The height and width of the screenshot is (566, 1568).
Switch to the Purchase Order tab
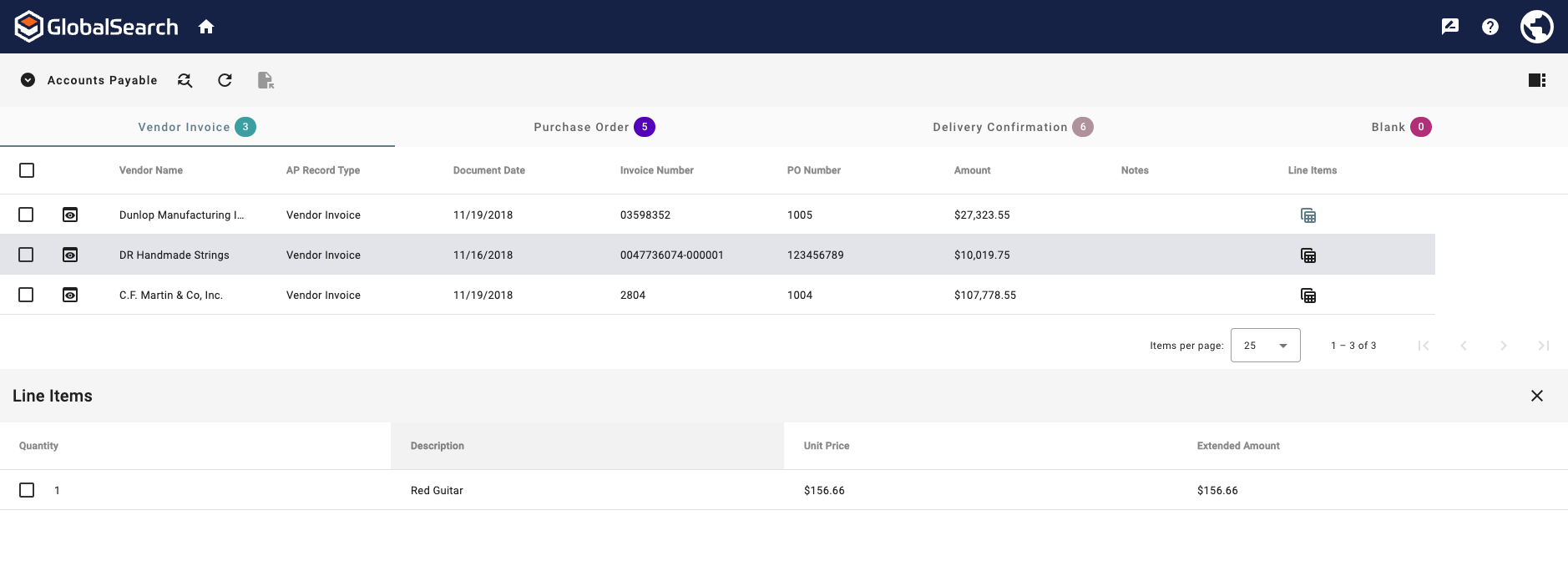(593, 127)
